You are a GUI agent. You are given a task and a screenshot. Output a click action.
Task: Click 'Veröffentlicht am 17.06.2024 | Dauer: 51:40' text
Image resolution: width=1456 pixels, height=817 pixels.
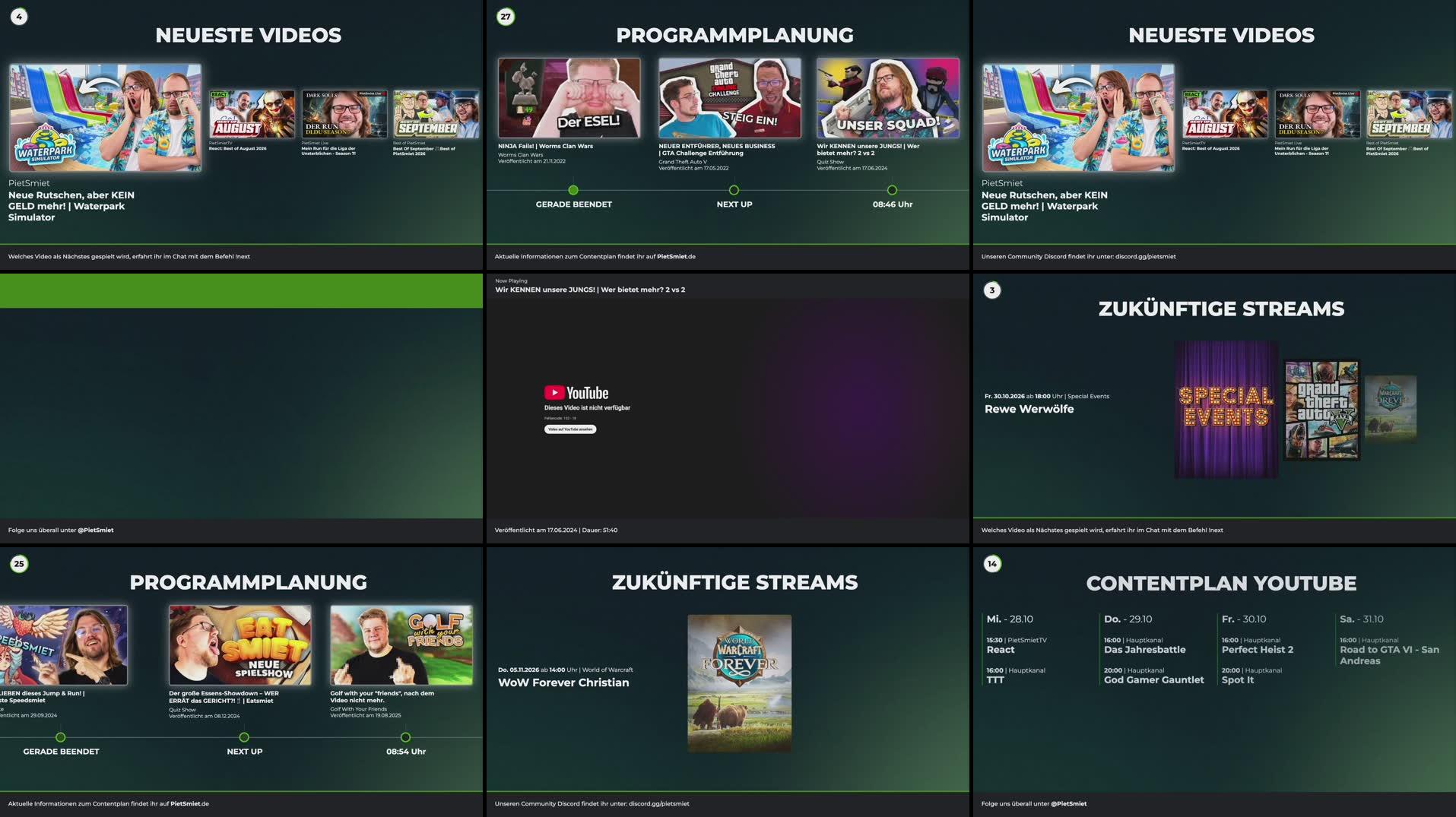(x=556, y=530)
